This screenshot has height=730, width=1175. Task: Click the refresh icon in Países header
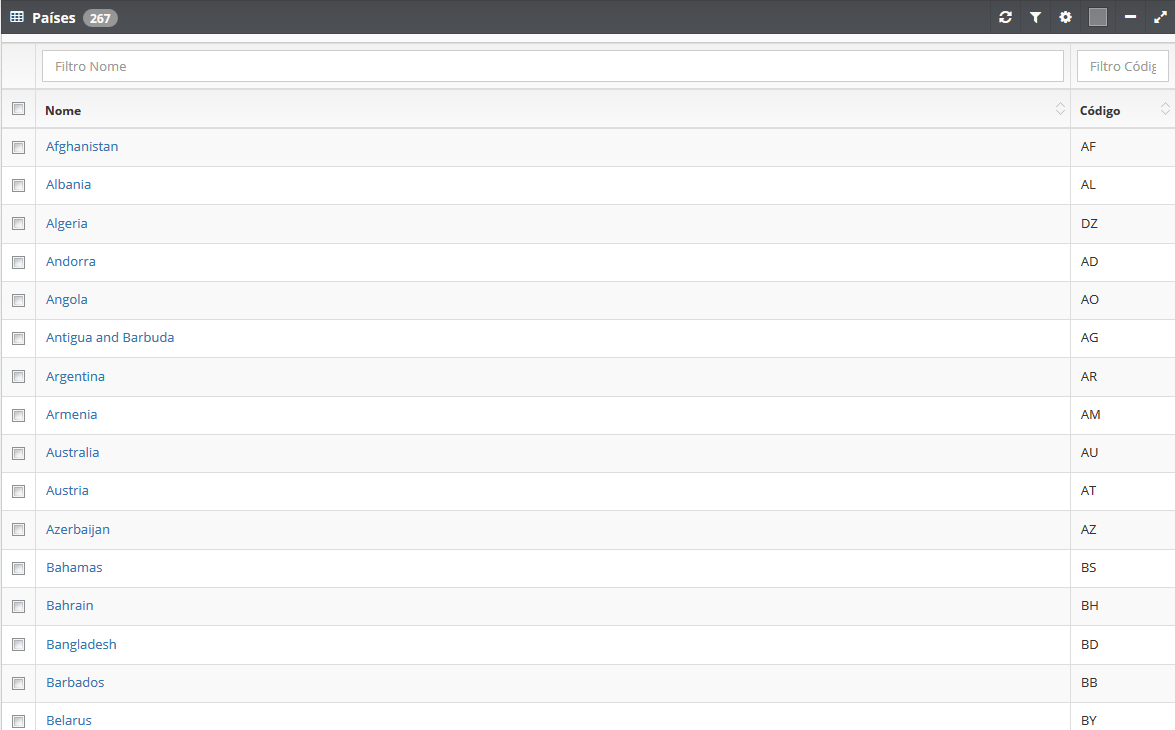click(x=1006, y=17)
